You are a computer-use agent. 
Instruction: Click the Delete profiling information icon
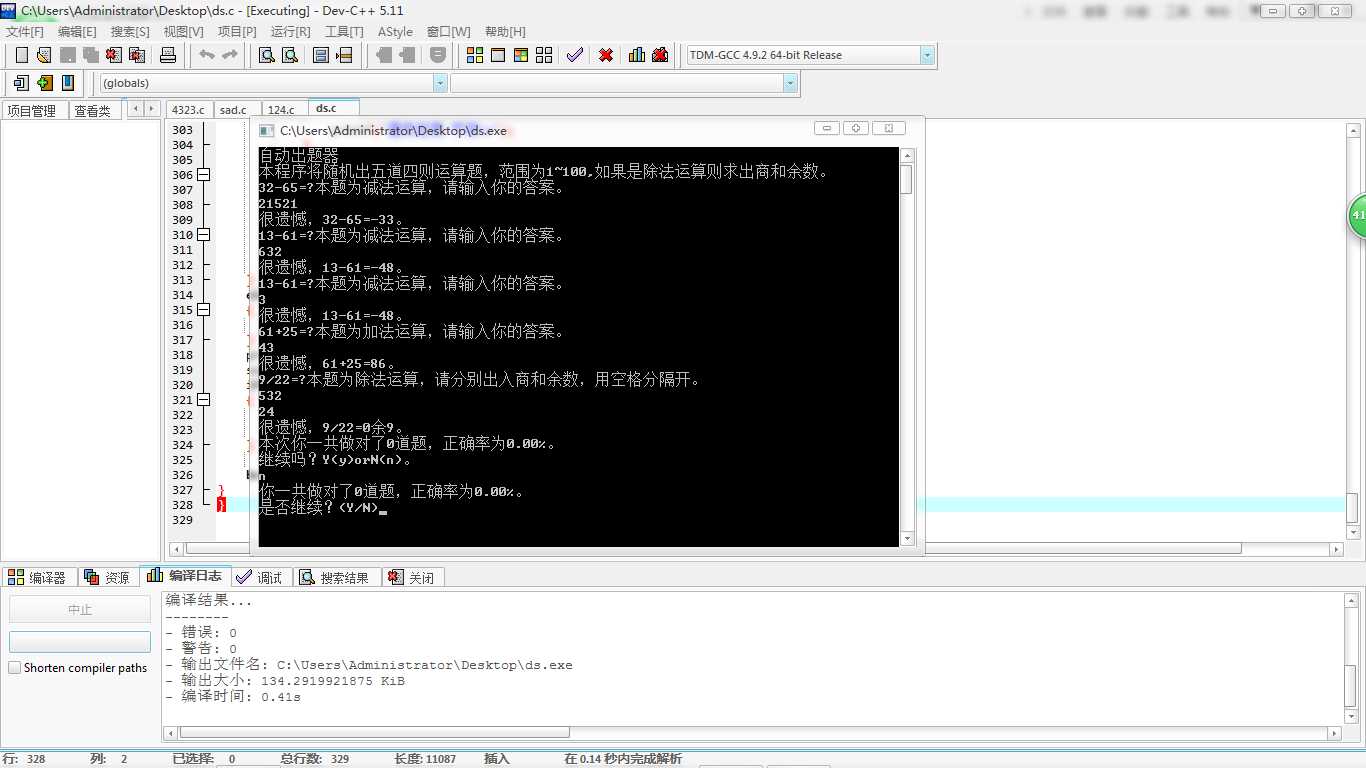tap(660, 55)
